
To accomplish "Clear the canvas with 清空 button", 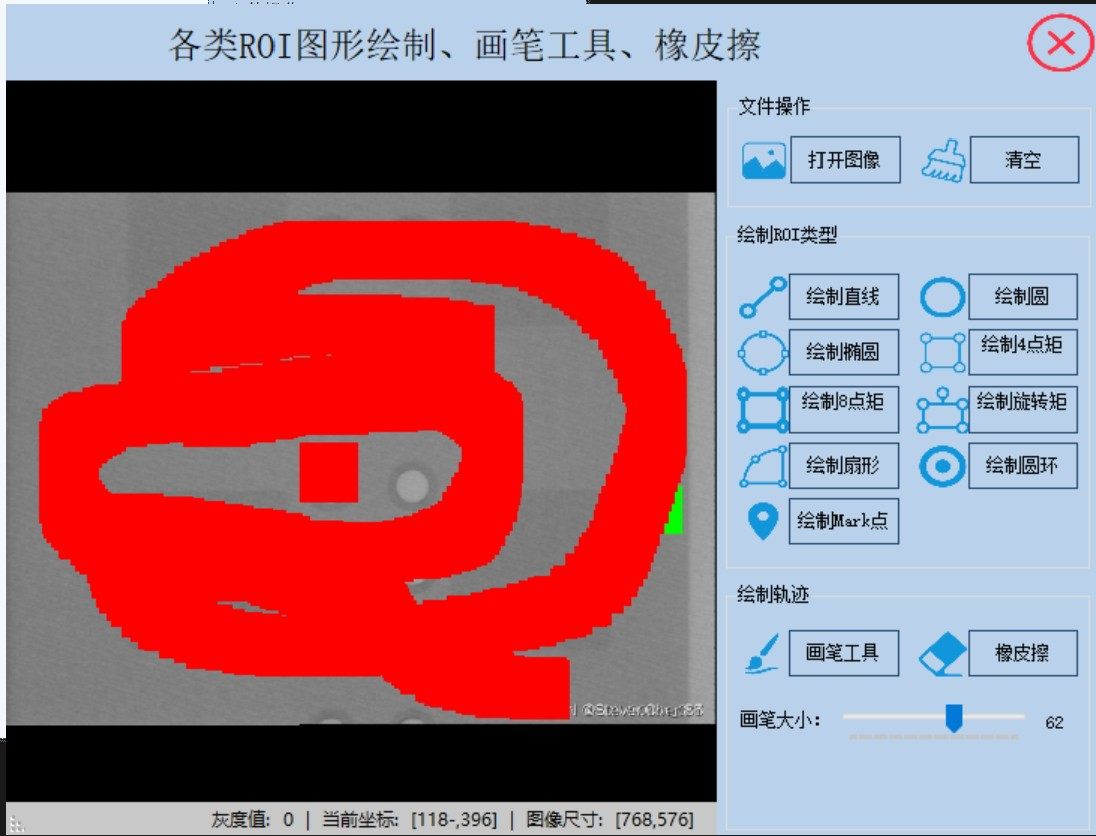I will pyautogui.click(x=1024, y=160).
